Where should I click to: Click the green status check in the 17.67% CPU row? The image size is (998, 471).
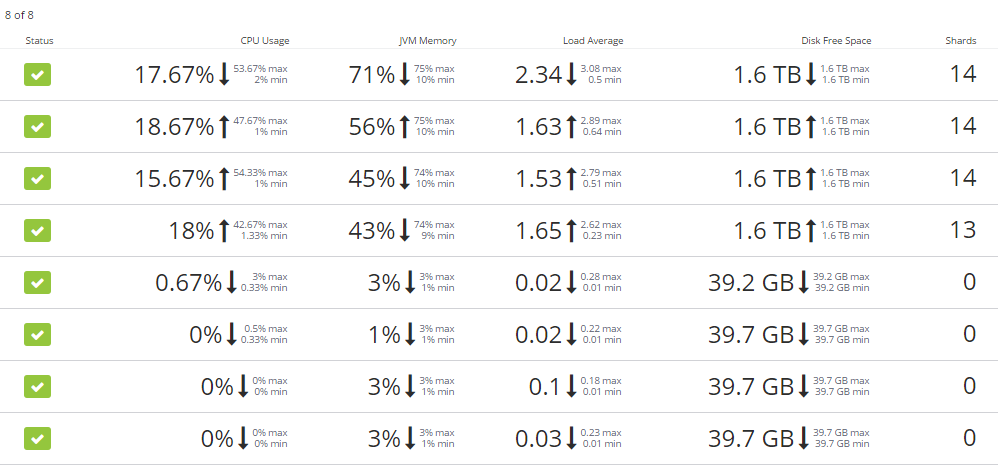[37, 75]
